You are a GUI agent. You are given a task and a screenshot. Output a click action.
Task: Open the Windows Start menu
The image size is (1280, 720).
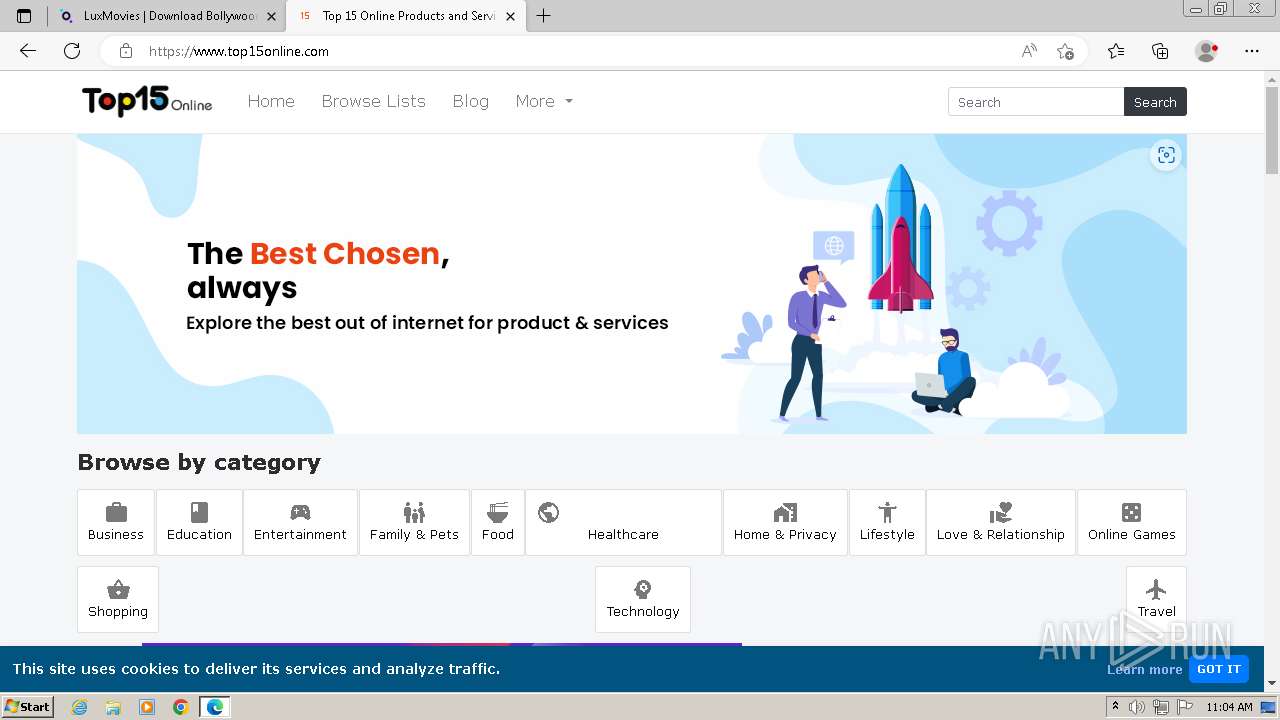pos(27,707)
